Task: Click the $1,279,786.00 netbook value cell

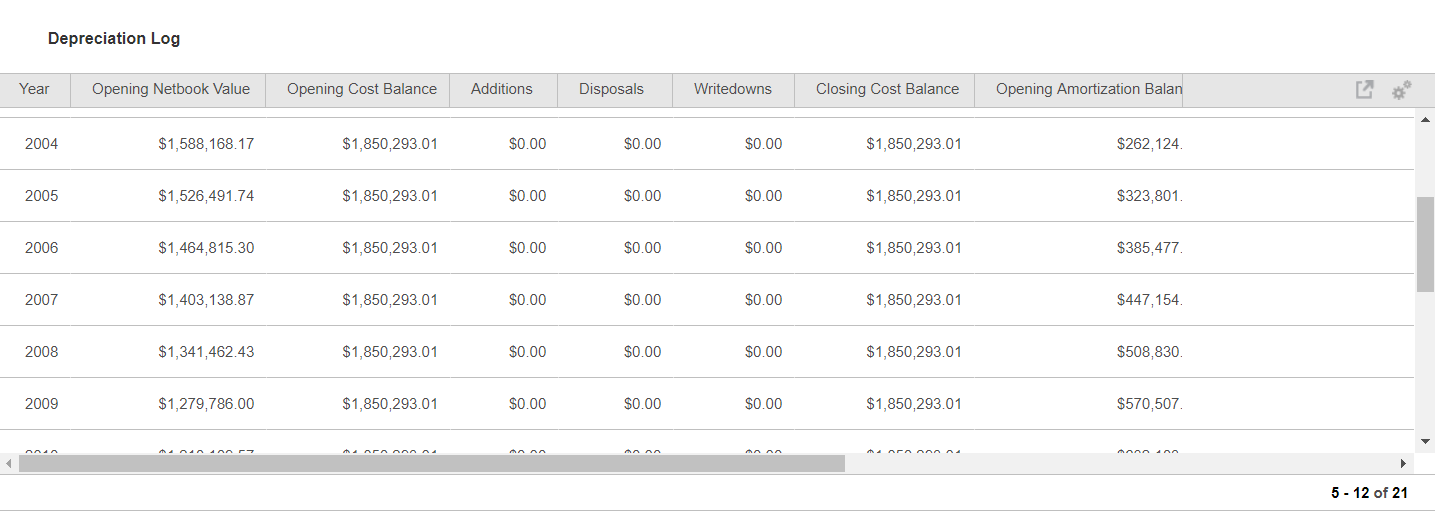Action: pyautogui.click(x=206, y=404)
